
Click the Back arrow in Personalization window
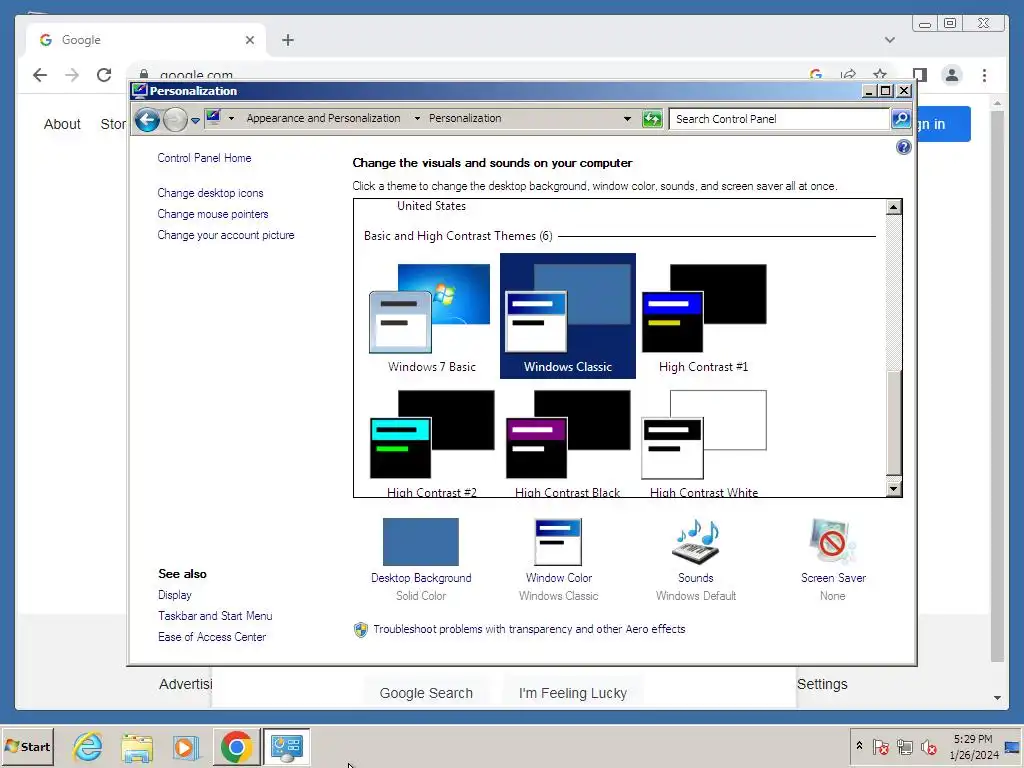pyautogui.click(x=148, y=120)
